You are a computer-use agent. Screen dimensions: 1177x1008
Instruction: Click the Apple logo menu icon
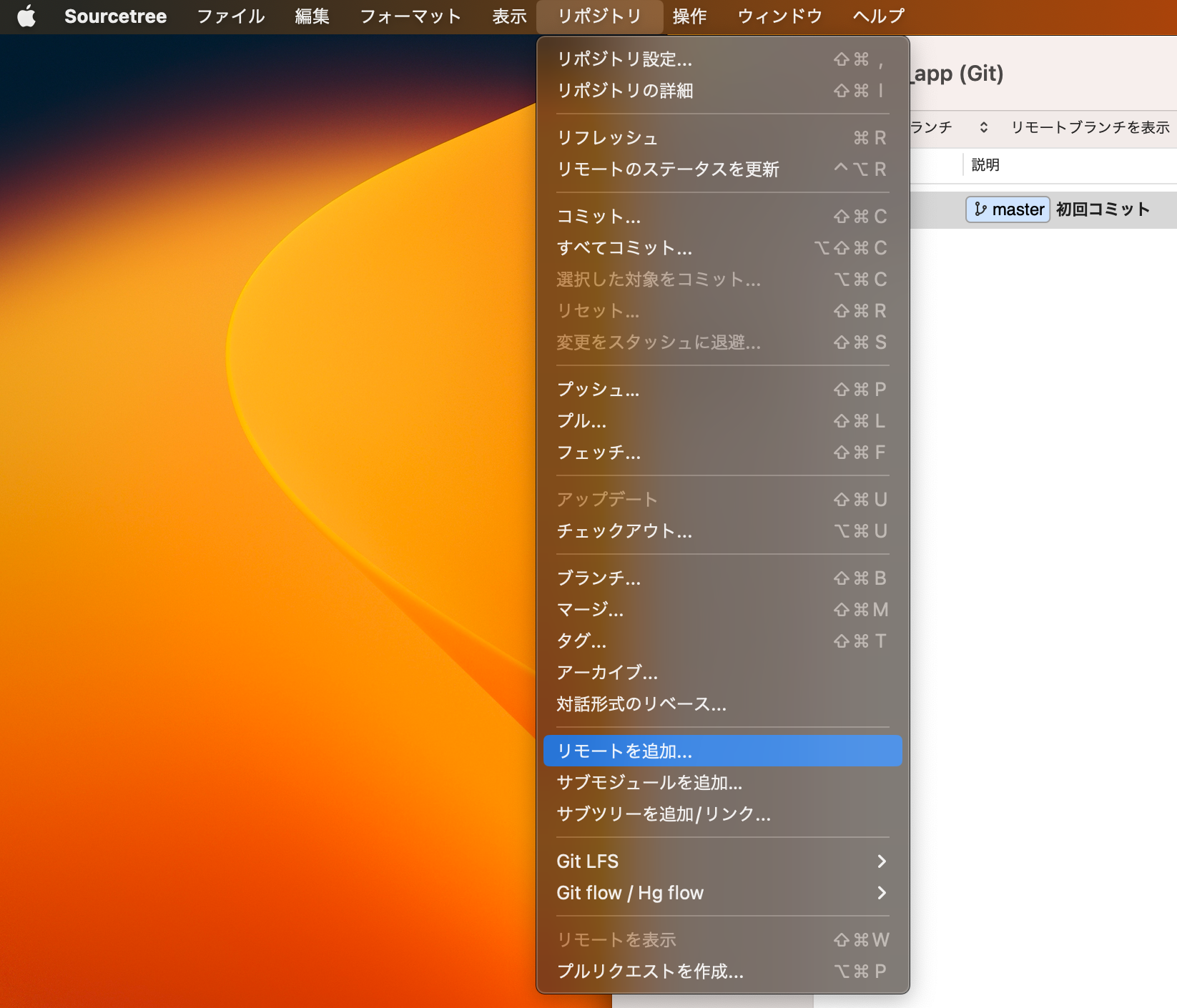(26, 16)
